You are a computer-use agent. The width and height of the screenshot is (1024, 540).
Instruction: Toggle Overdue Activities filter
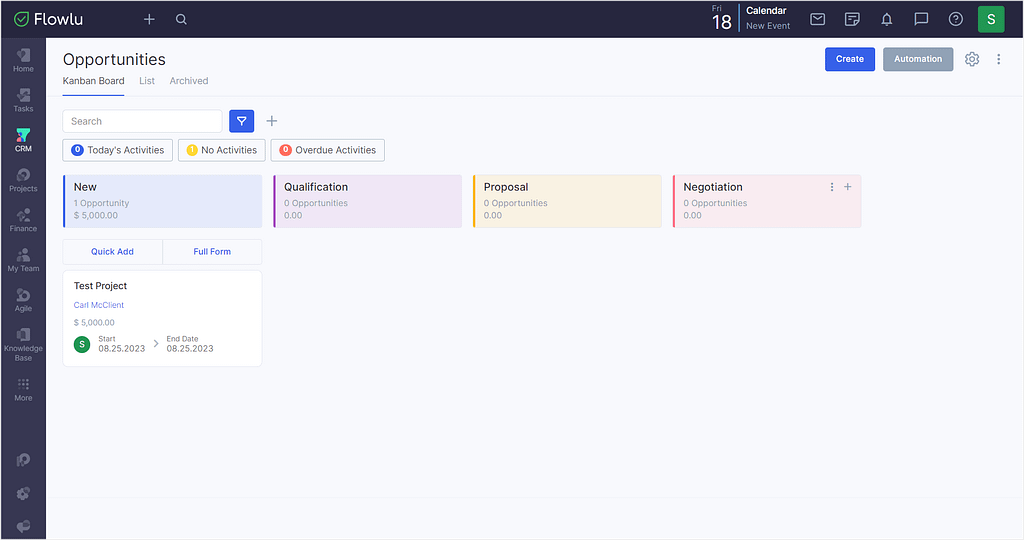327,150
